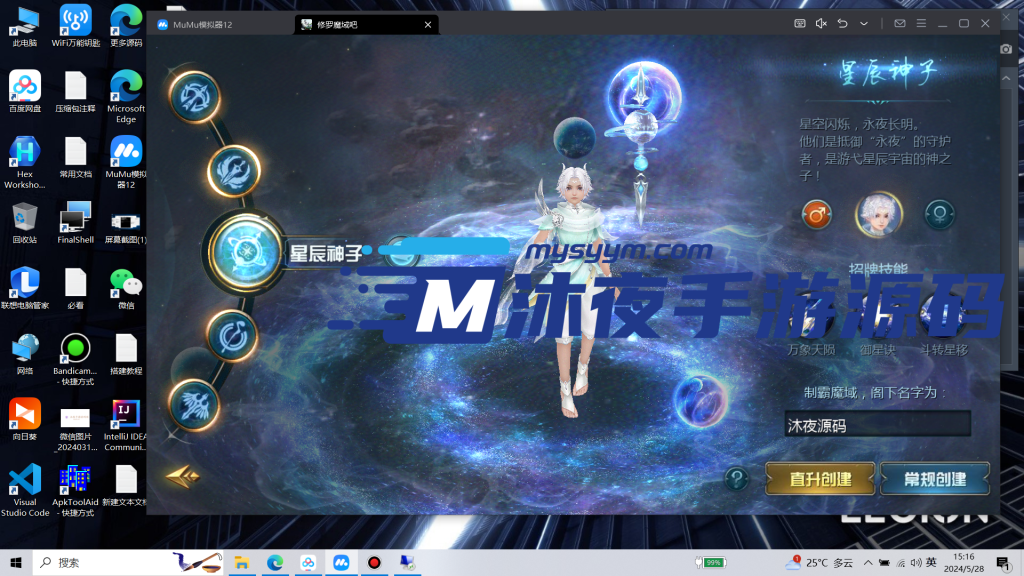Open the toolbar chevron dropdown
The height and width of the screenshot is (576, 1024).
pos(864,22)
